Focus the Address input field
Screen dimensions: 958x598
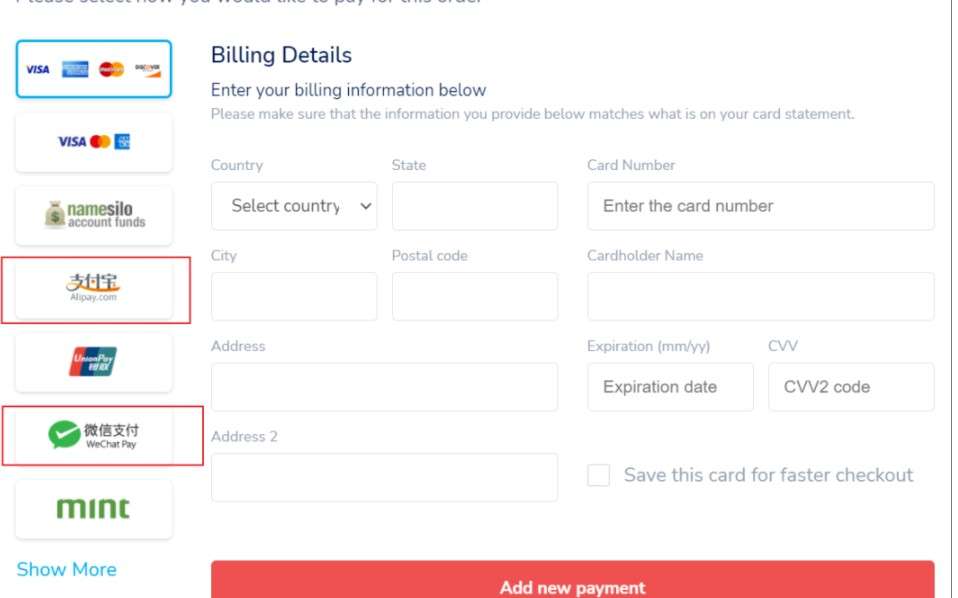click(x=384, y=387)
